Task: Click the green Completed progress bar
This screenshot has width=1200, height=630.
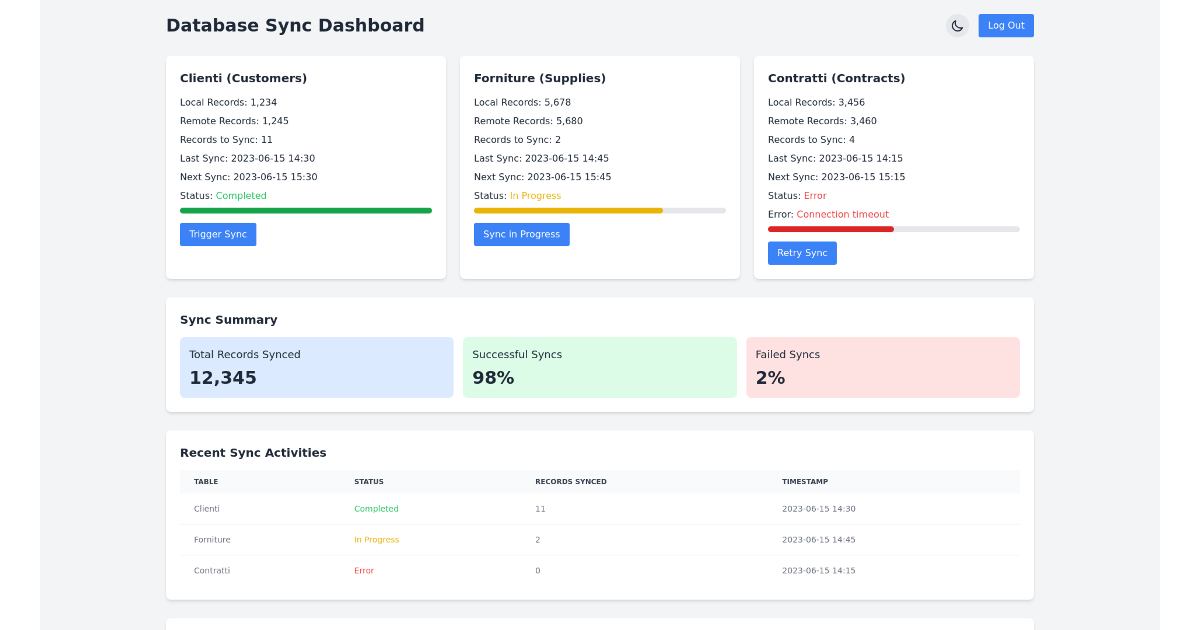Action: coord(305,210)
